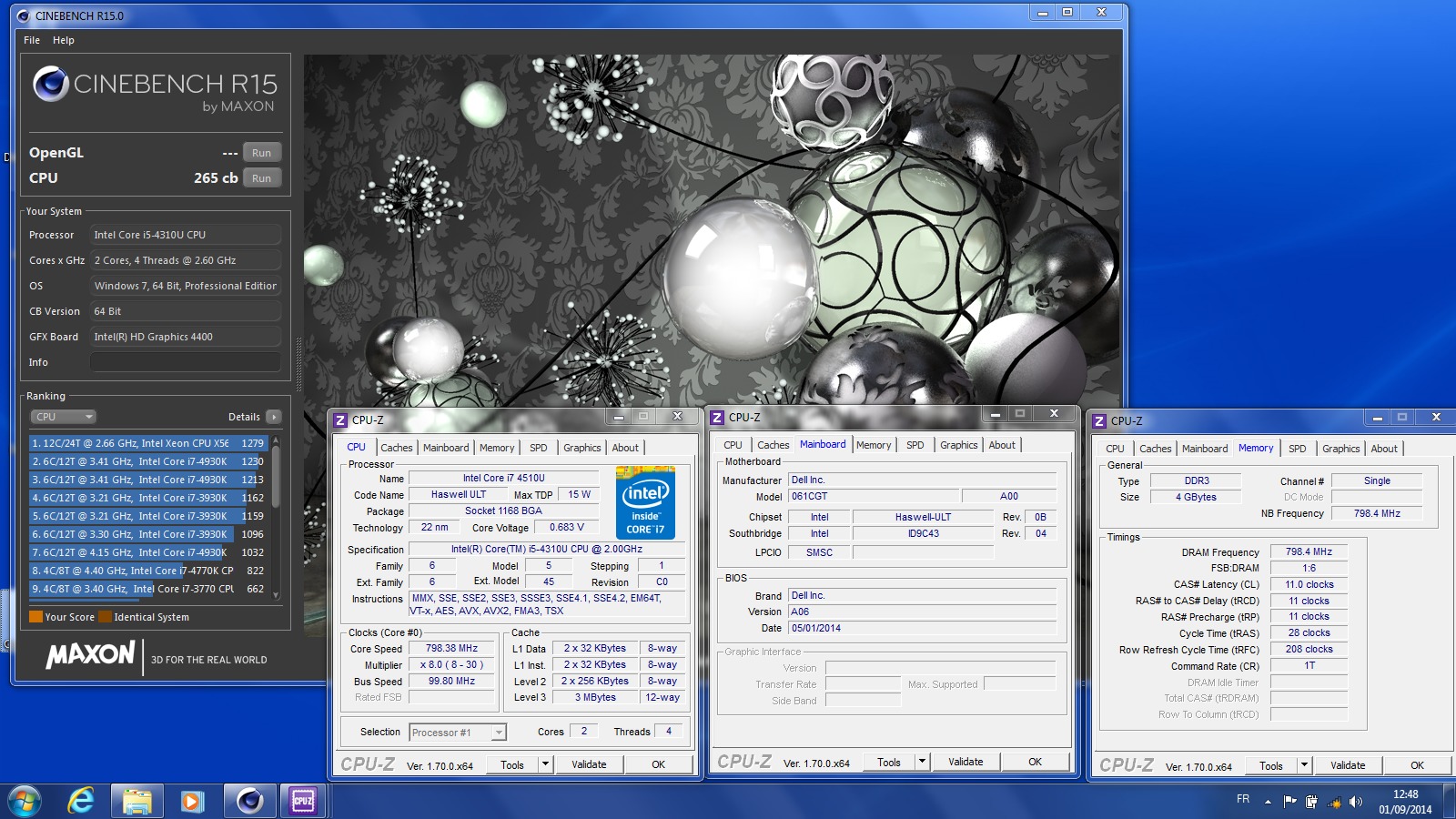The width and height of the screenshot is (1456, 819).
Task: Click the Core Speed value 798.38 MHz
Action: (x=451, y=649)
